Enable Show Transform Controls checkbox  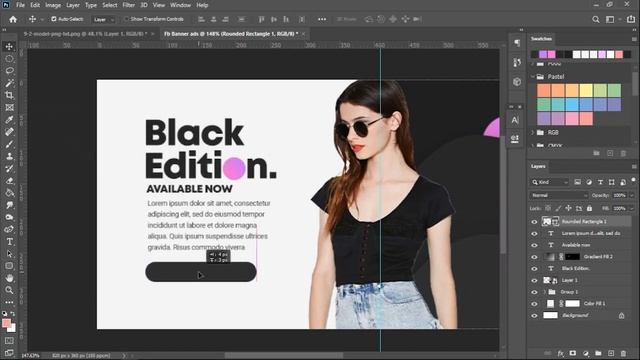click(126, 19)
